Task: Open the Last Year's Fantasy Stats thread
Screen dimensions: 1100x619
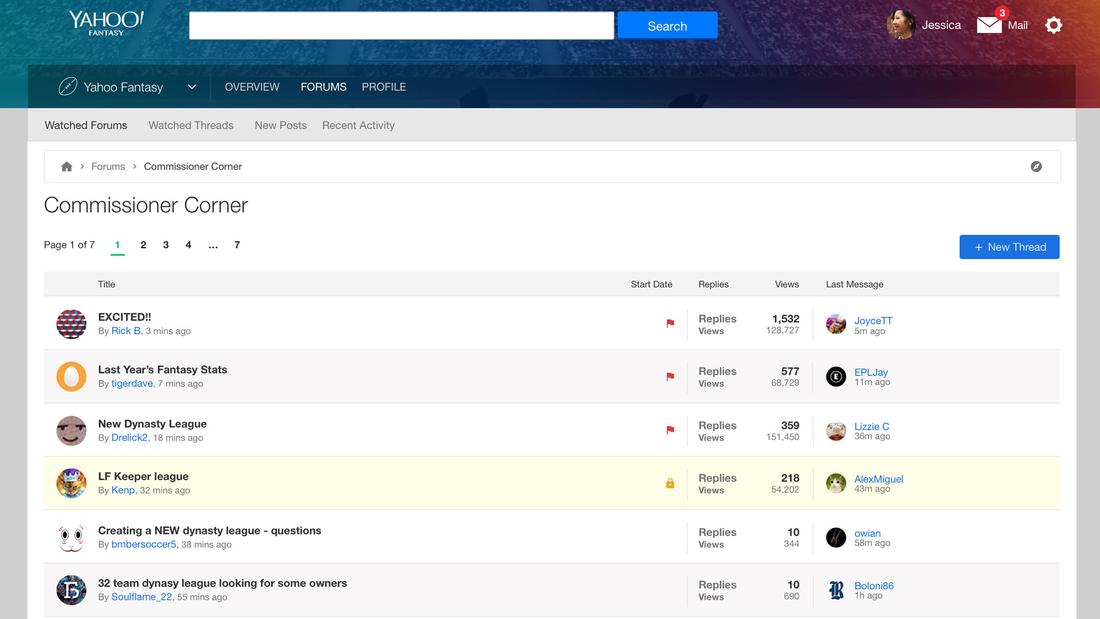Action: coord(162,369)
